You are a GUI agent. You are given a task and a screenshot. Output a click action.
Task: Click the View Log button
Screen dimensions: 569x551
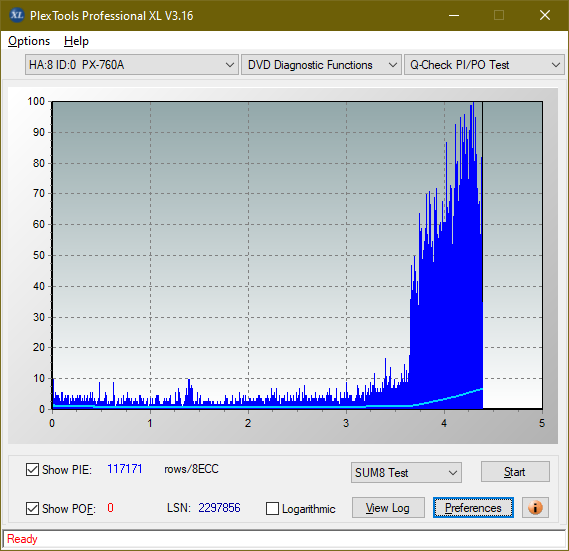click(388, 507)
